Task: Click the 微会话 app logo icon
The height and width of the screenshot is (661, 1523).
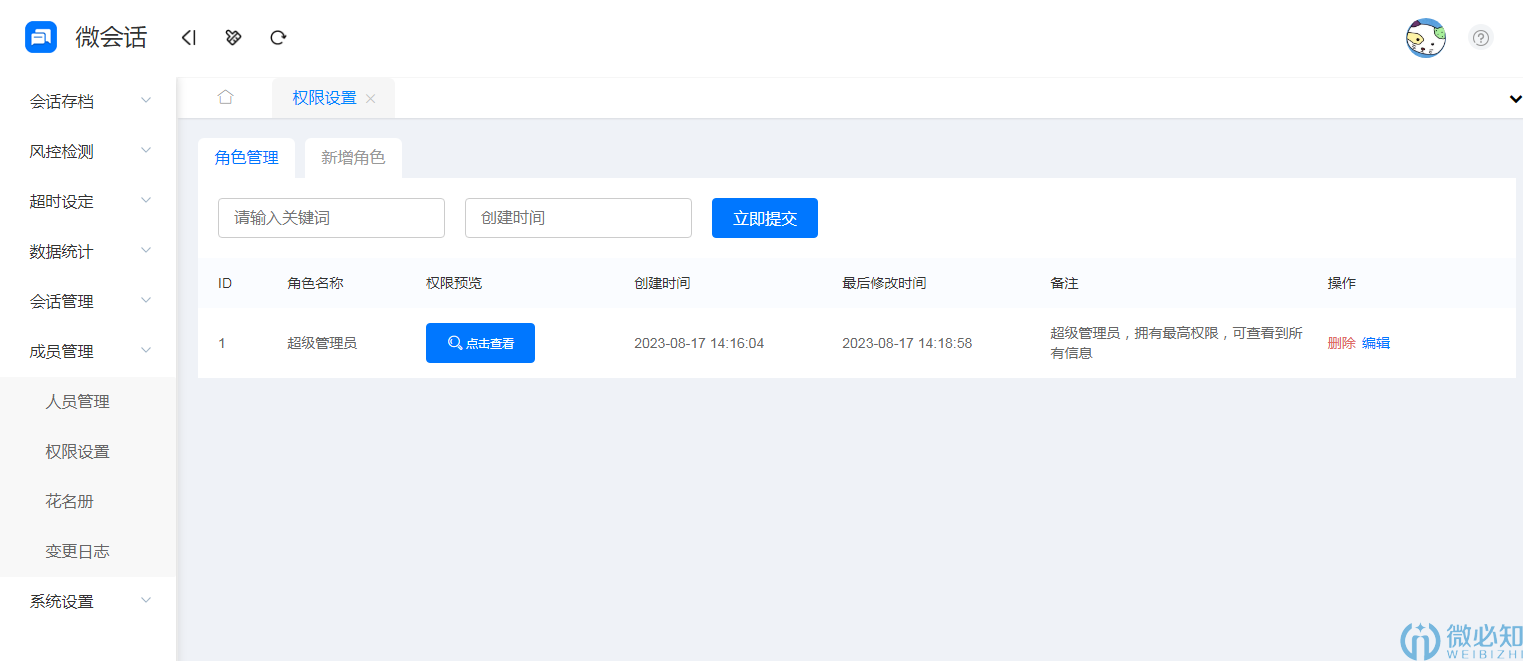Action: (x=40, y=37)
